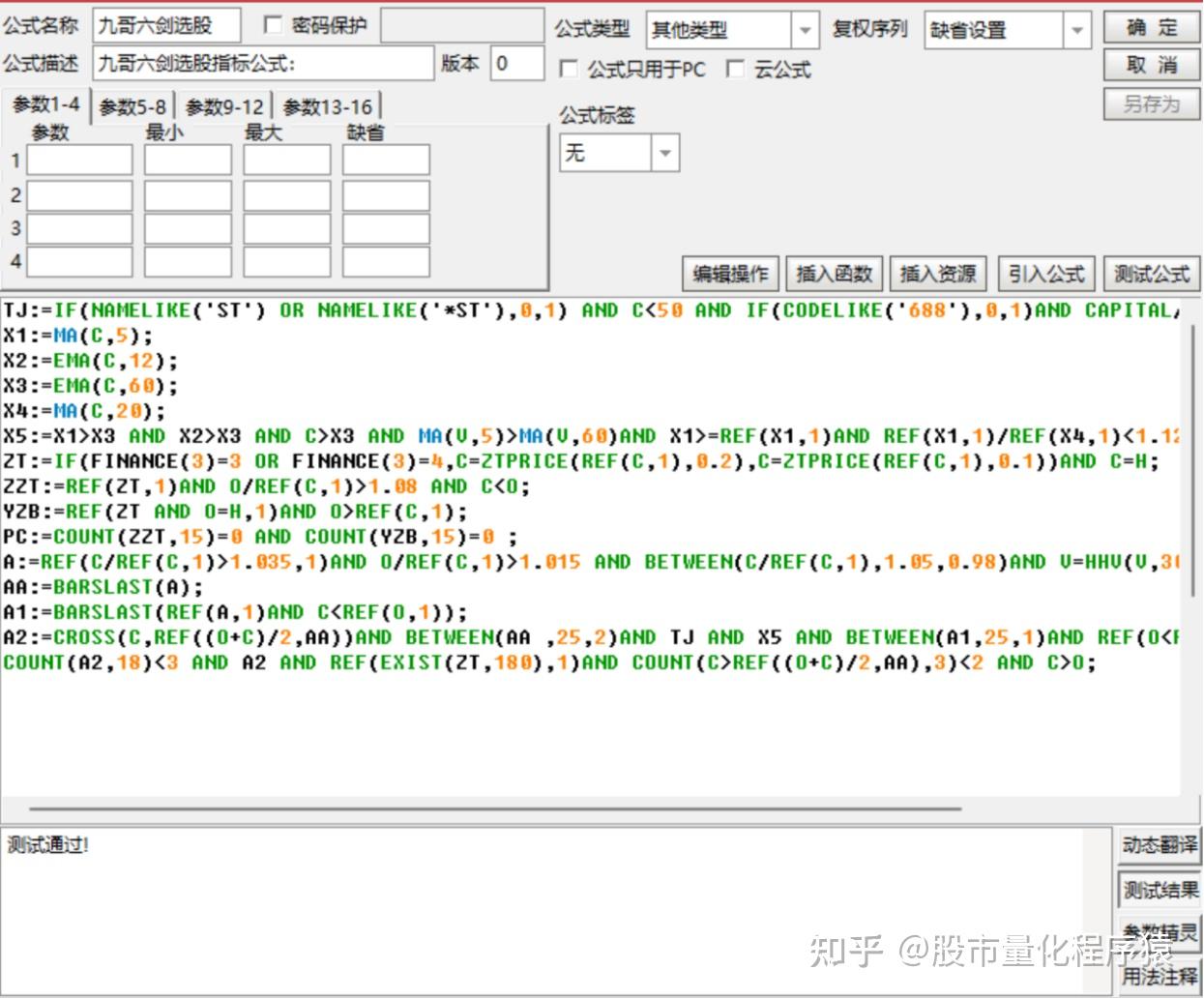Image resolution: width=1204 pixels, height=999 pixels.
Task: Click the 引入公式 button
Action: [1046, 274]
